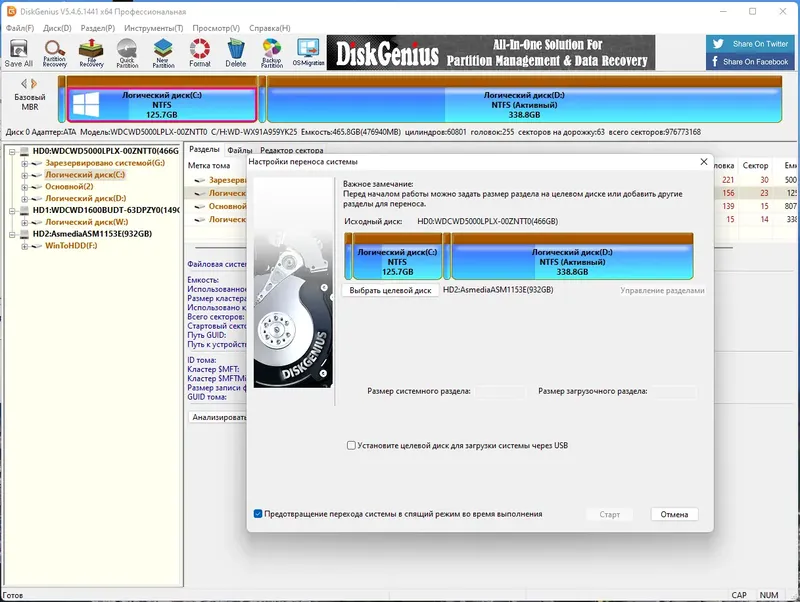Click the Размер системного раздела field

(x=499, y=391)
